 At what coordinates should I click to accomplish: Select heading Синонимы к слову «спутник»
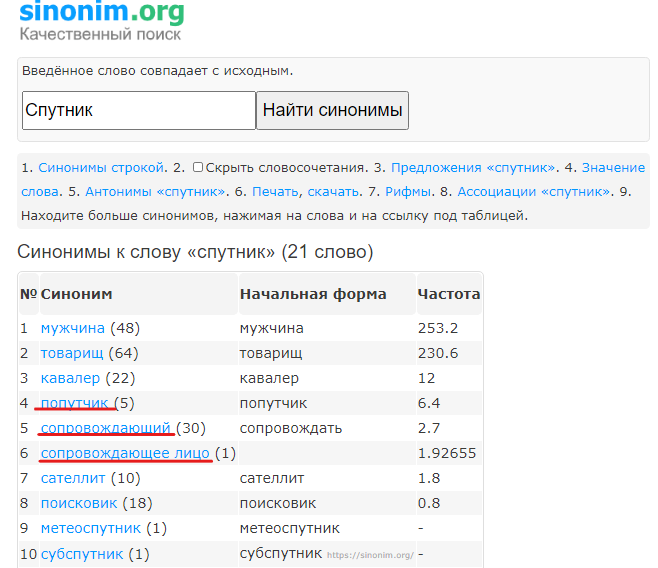point(195,252)
